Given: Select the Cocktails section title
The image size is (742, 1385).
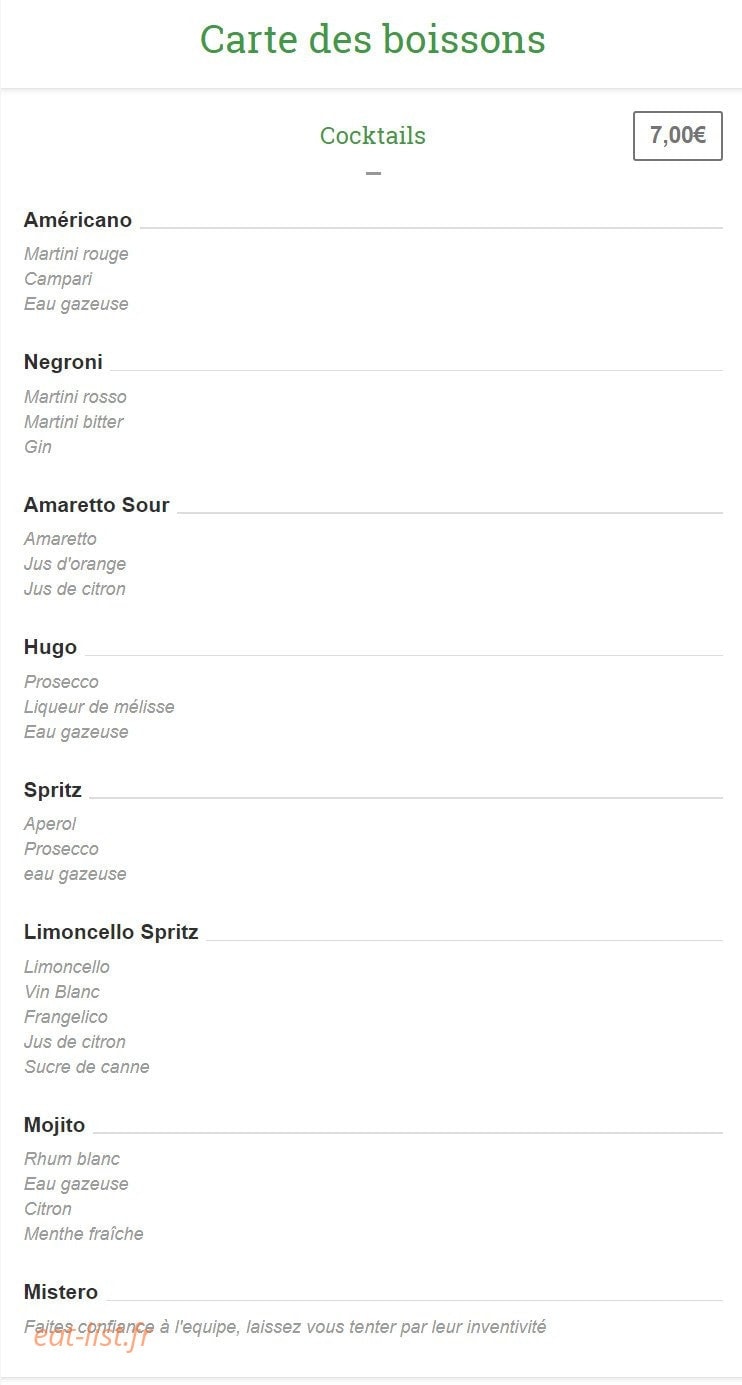Looking at the screenshot, I should pyautogui.click(x=373, y=136).
